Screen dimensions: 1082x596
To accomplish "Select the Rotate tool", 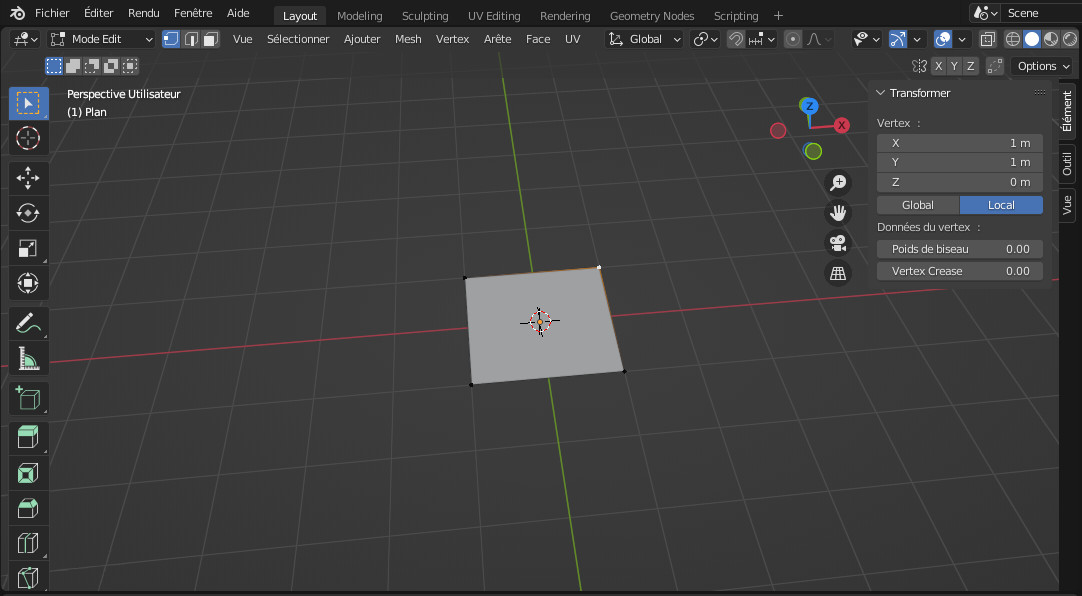I will click(28, 213).
